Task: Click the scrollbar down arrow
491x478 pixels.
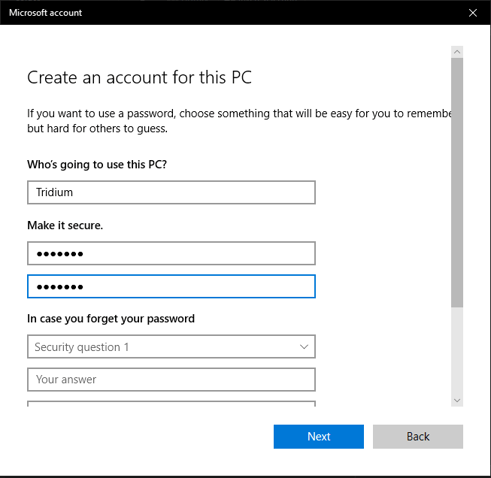Action: point(457,400)
